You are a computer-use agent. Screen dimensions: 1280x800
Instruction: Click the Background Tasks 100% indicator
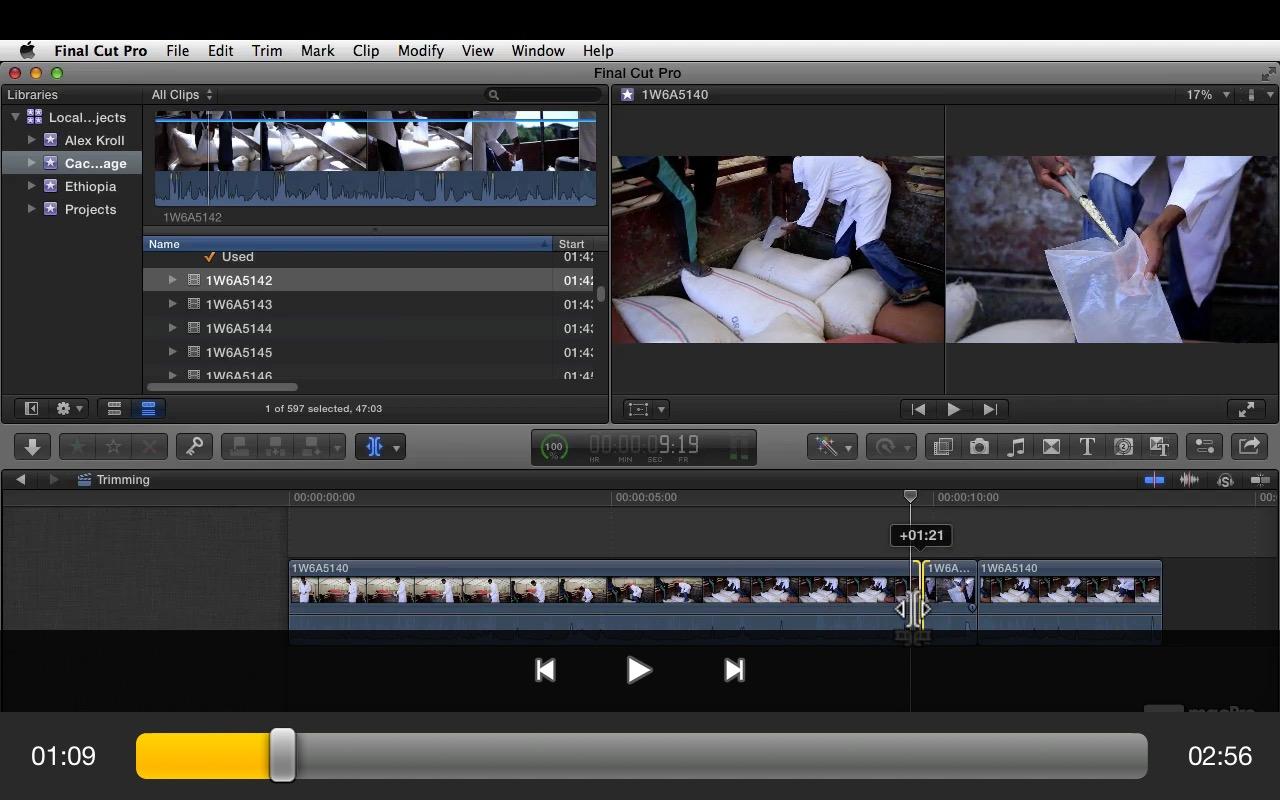(553, 447)
